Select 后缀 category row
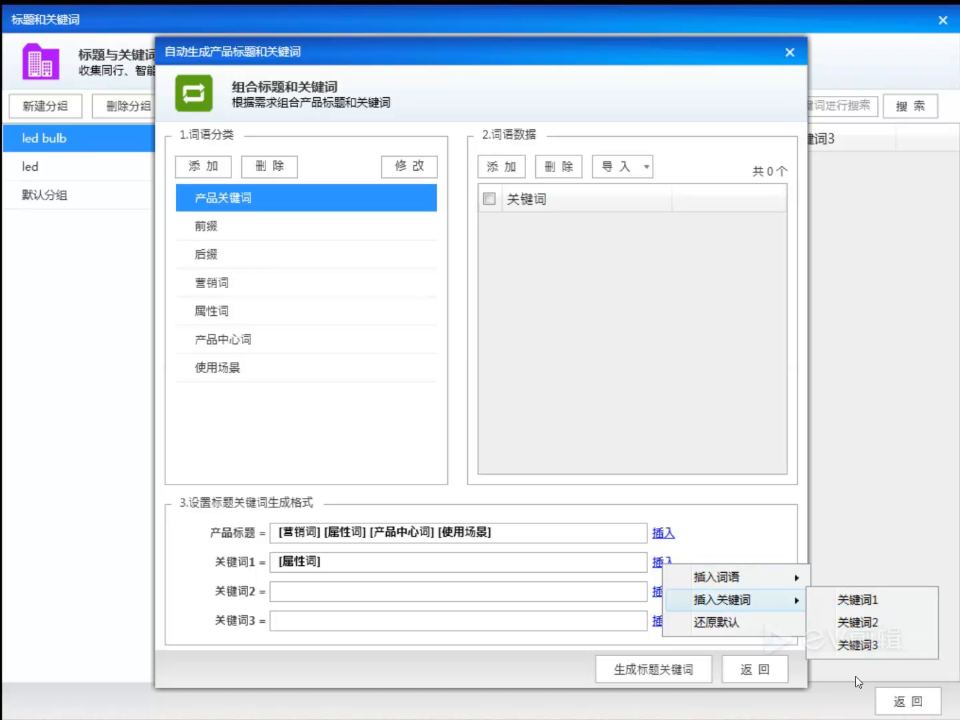 306,254
